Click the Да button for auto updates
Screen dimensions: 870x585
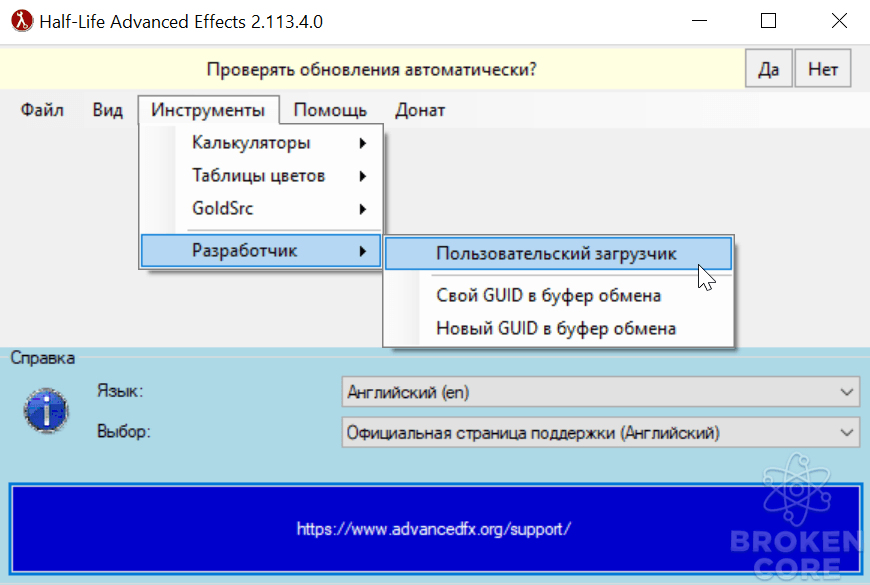pyautogui.click(x=768, y=69)
